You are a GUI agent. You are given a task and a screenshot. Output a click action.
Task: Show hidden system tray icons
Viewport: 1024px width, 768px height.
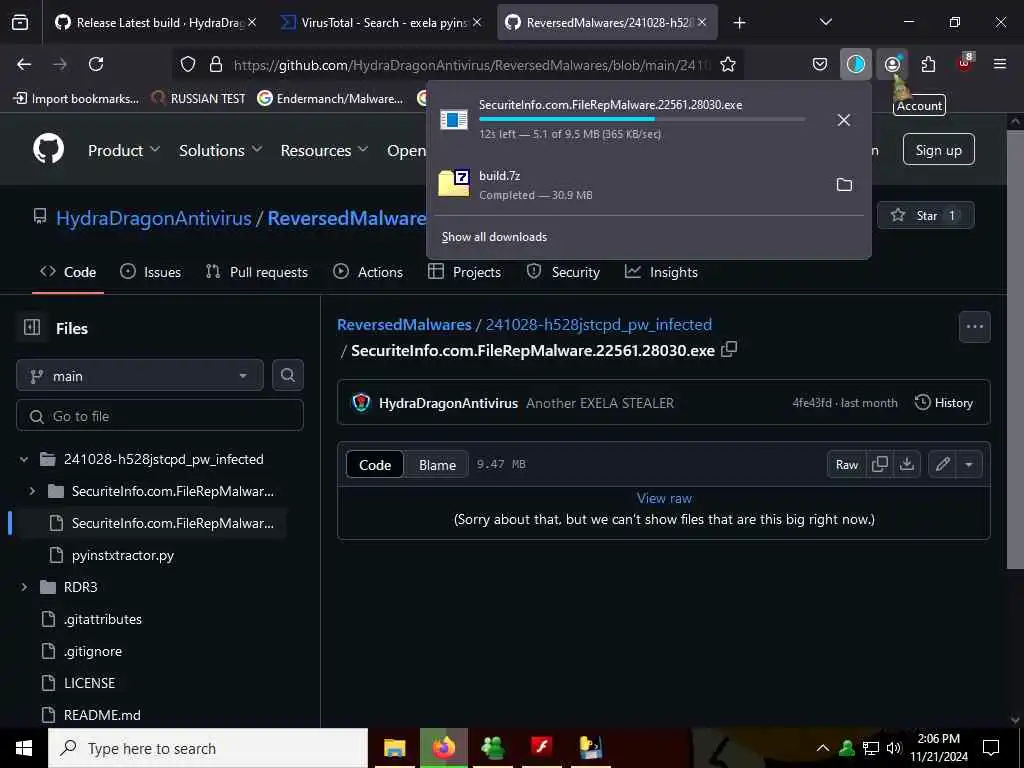click(823, 748)
